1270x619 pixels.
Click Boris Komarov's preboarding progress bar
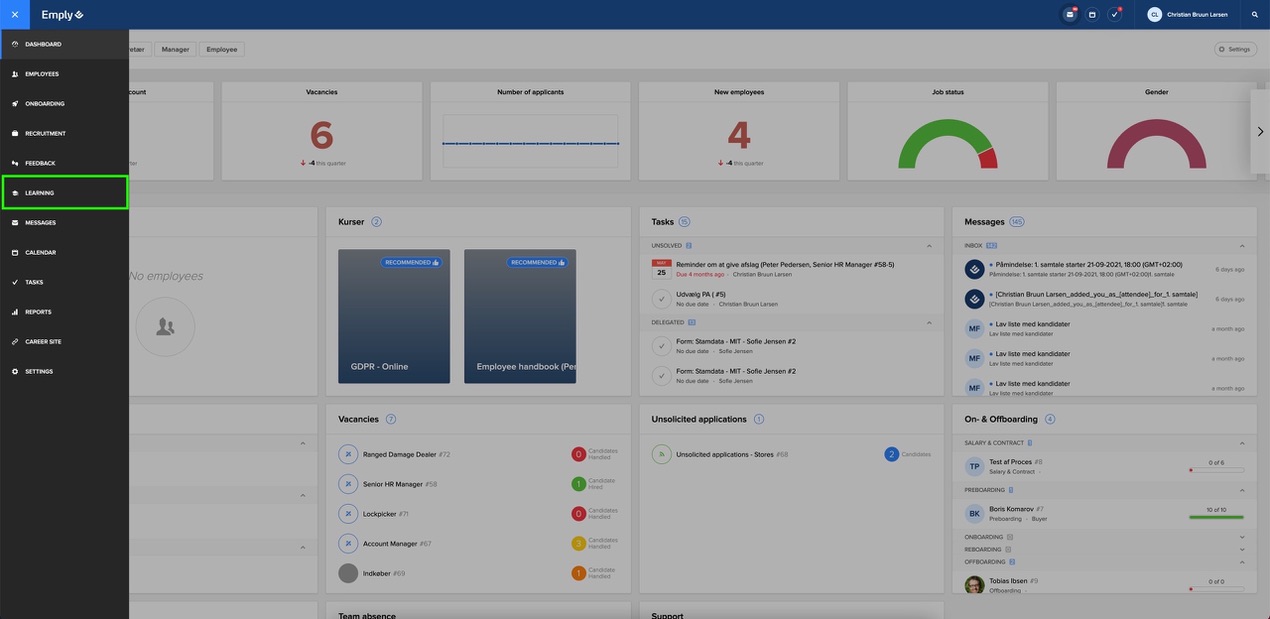pos(1215,517)
